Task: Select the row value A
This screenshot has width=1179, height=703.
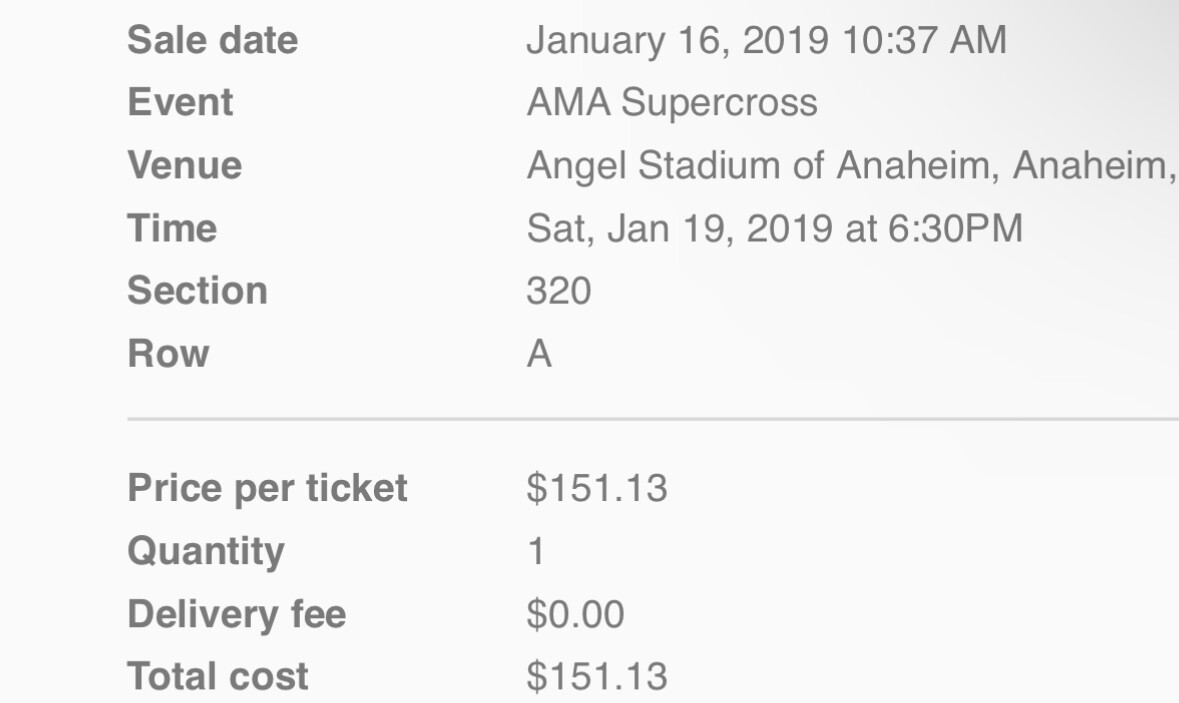Action: click(539, 354)
